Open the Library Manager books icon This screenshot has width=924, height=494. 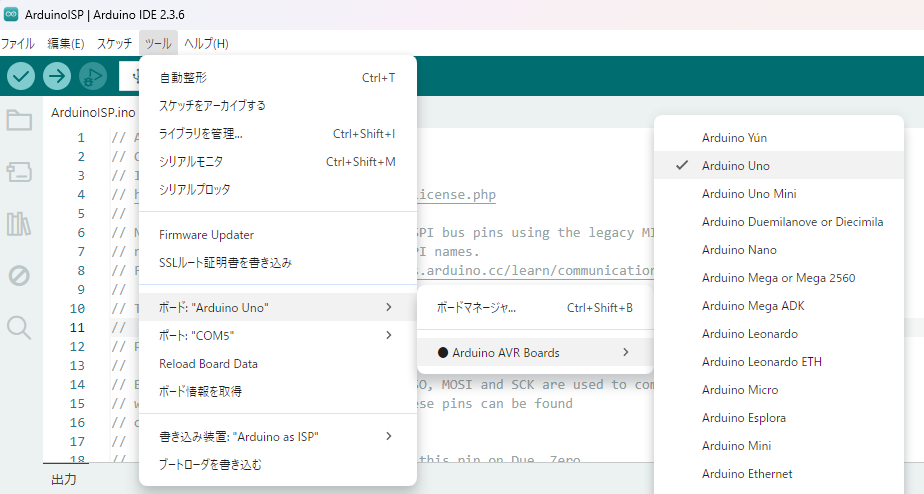click(19, 224)
